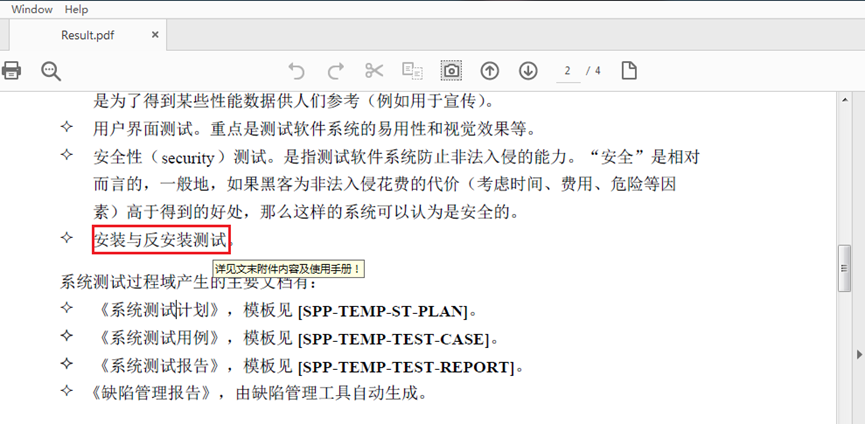Go to previous page arrow
865x424 pixels.
[x=489, y=71]
